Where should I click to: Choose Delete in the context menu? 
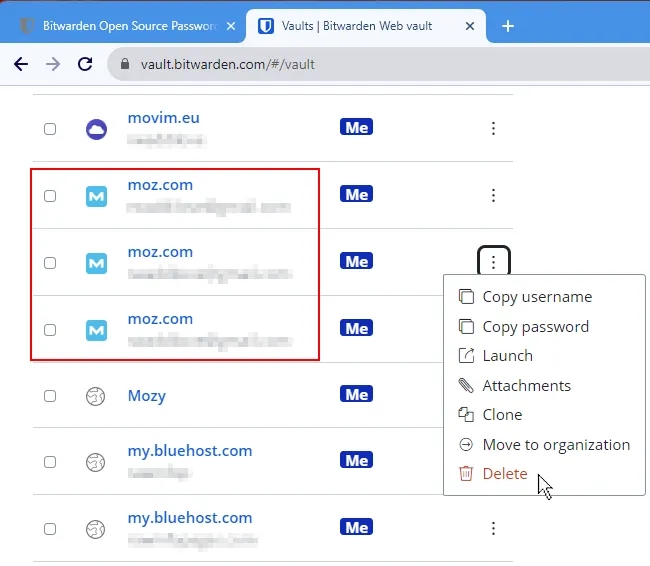coord(544,474)
